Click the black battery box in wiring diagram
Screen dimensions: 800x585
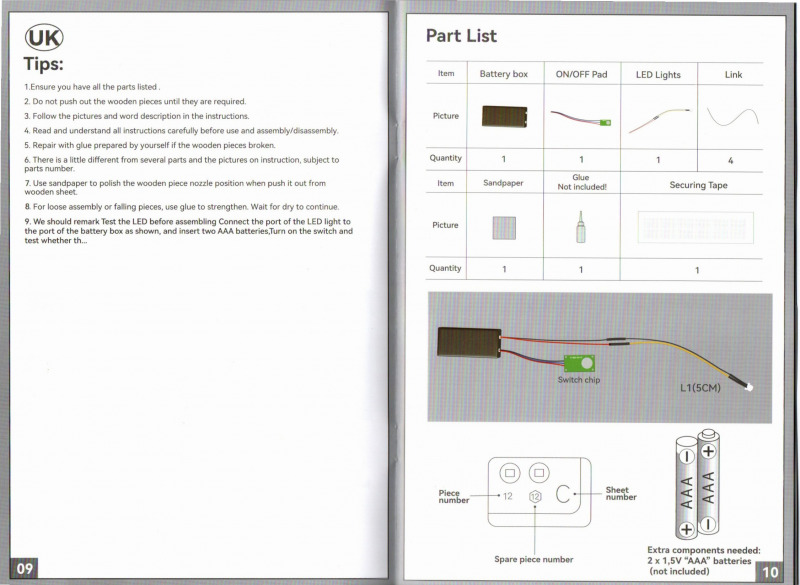pos(467,344)
